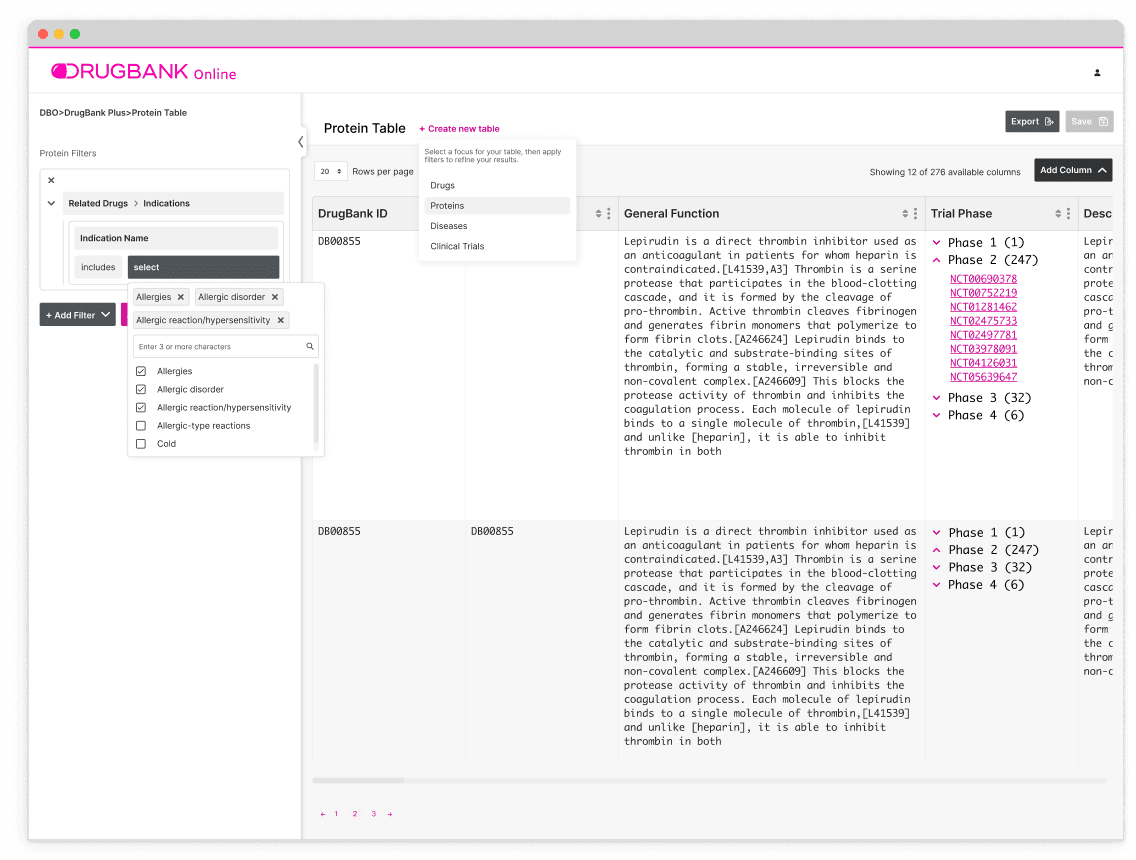This screenshot has height=860, width=1136.
Task: Uncheck the Allergic disorder checkbox
Action: pos(141,389)
